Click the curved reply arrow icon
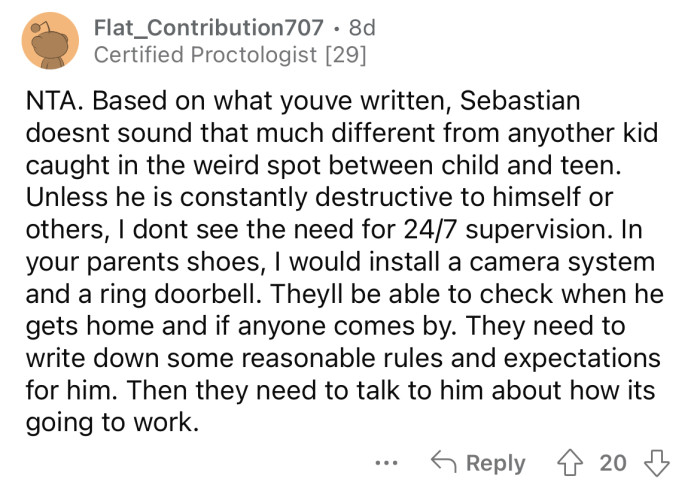The height and width of the screenshot is (488, 700). [445, 463]
